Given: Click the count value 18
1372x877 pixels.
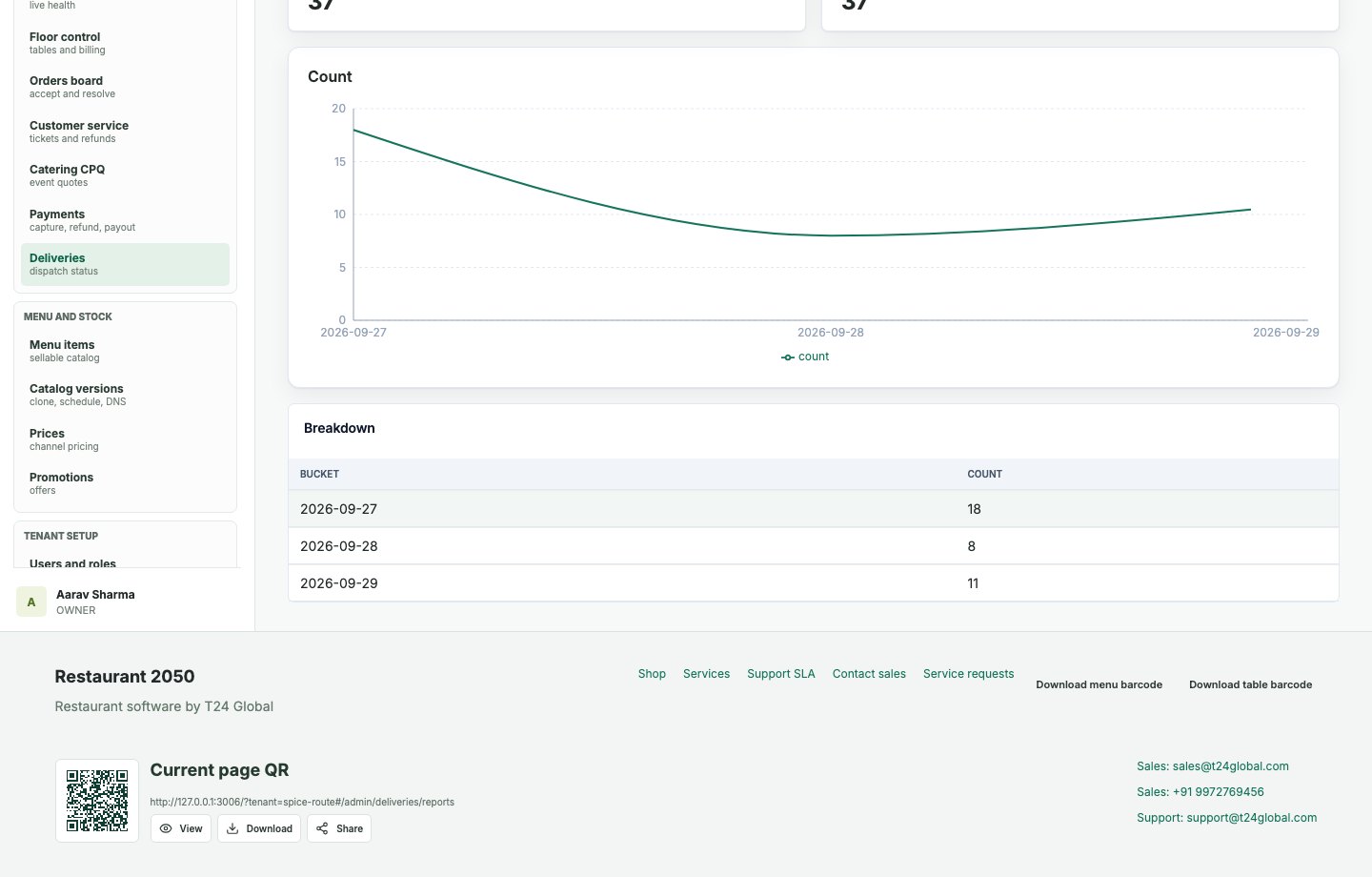Looking at the screenshot, I should coord(974,509).
